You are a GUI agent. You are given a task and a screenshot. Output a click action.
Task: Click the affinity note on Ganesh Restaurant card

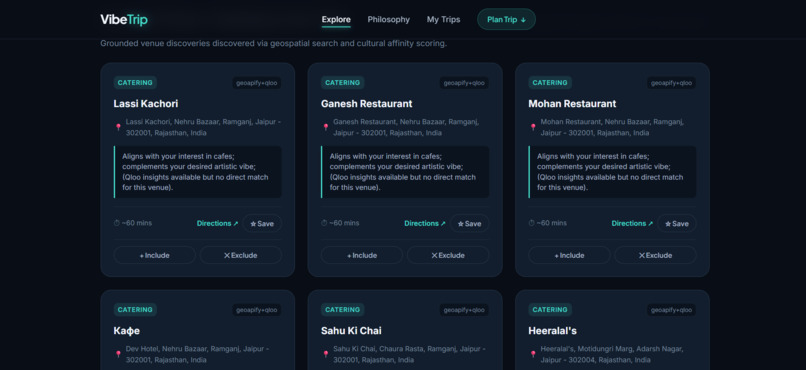[x=405, y=172]
